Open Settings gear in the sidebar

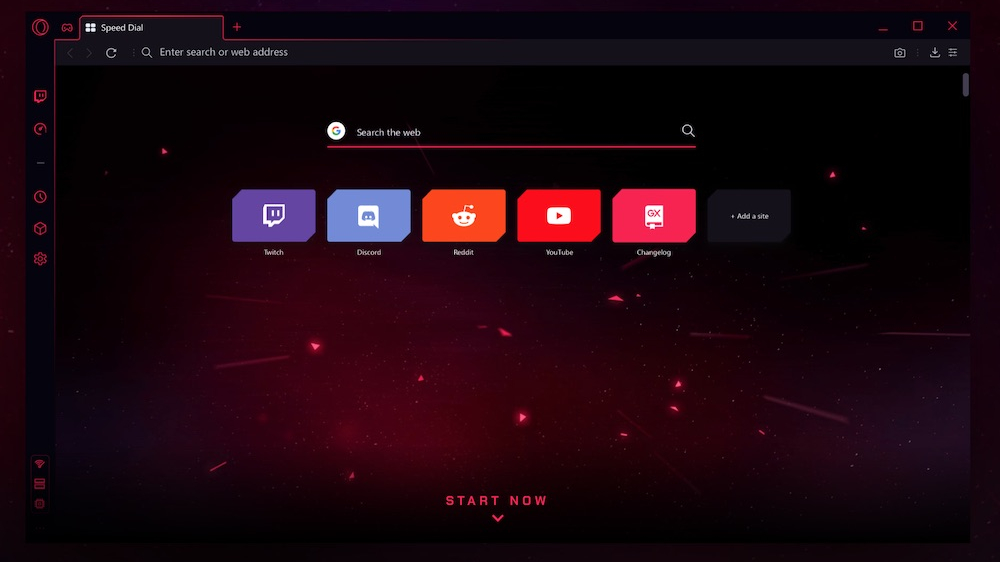[40, 259]
